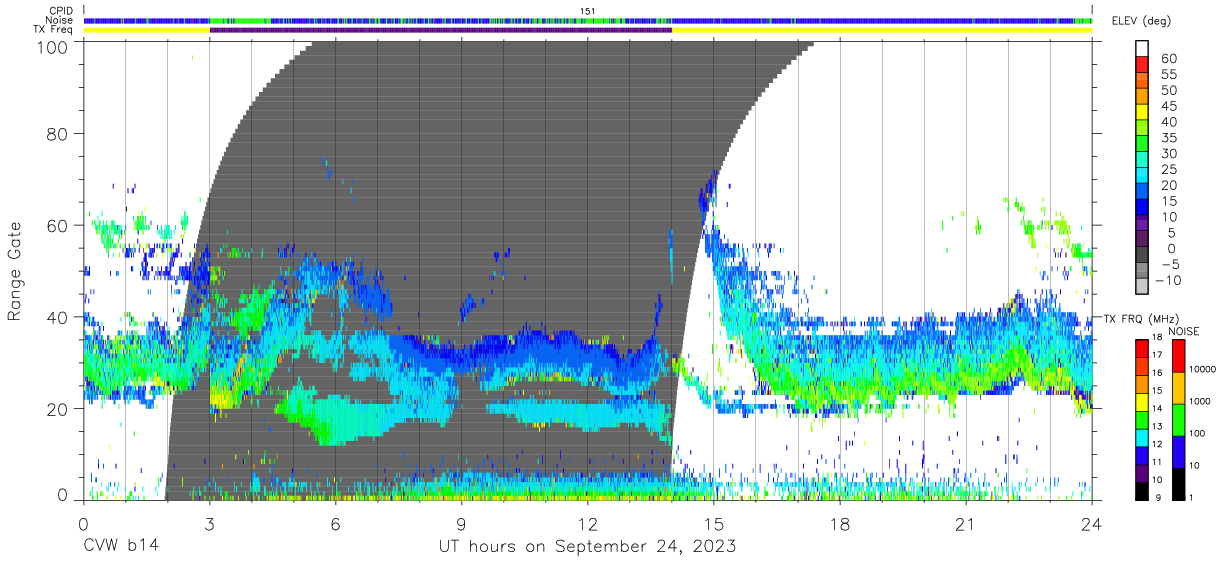Image resolution: width=1228 pixels, height=567 pixels.
Task: Click the x-axis tick label '3'
Action: (x=210, y=524)
